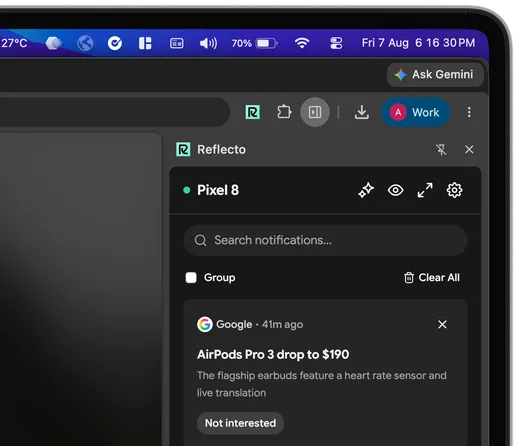Open the Wi-Fi menu bar icon
Screen dimensions: 520x446
pos(302,43)
